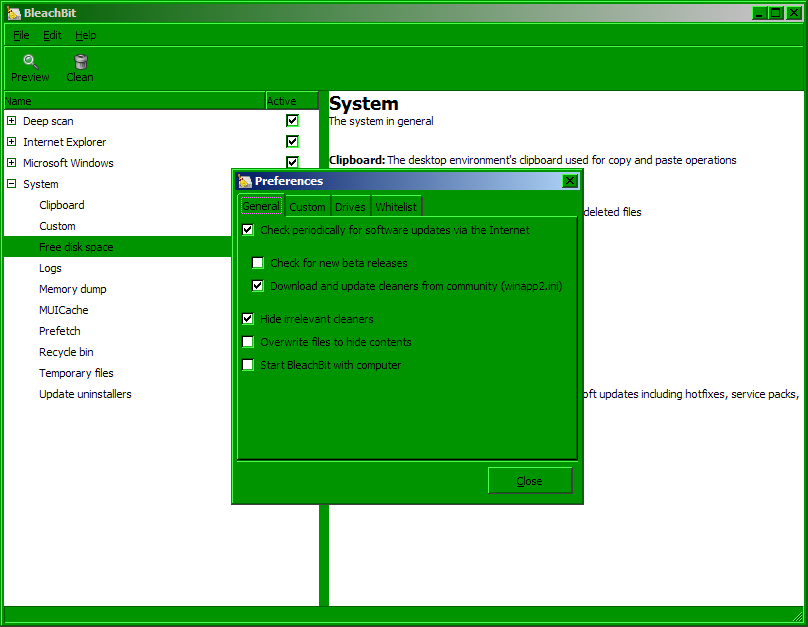Viewport: 808px width, 627px height.
Task: Expand the Deep scan tree node
Action: [x=11, y=121]
